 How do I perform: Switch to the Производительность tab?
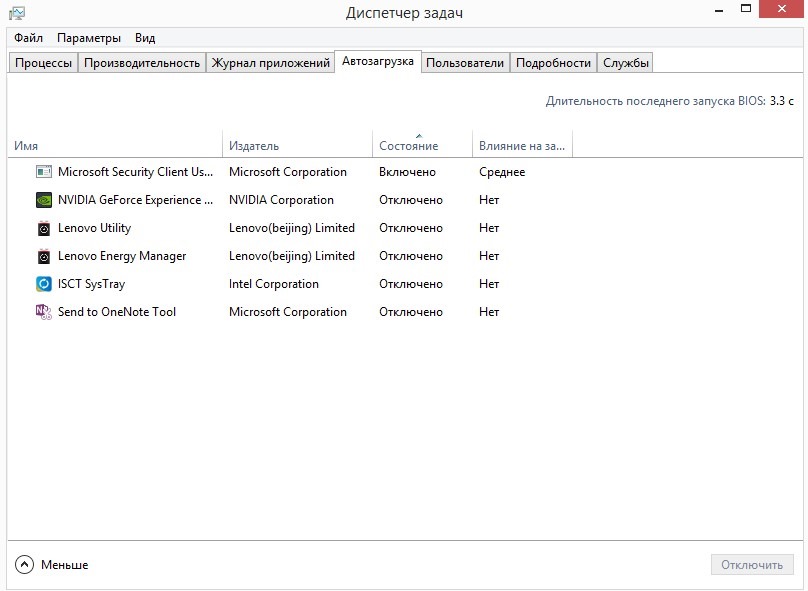pos(142,63)
